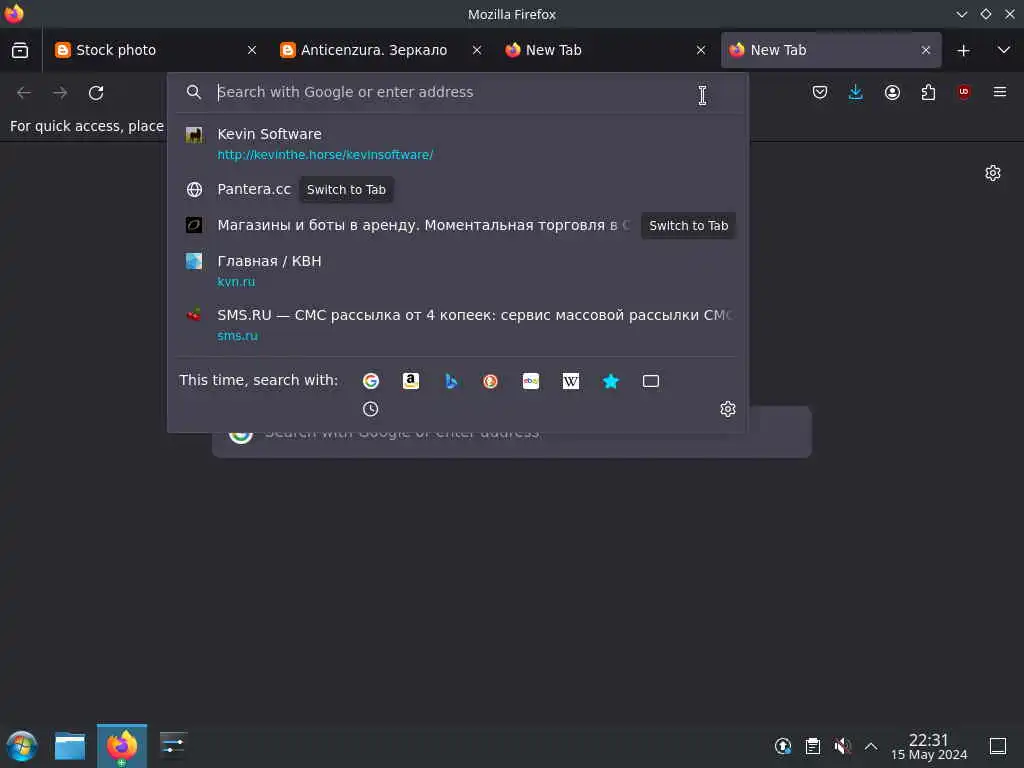Reload the current page
This screenshot has height=768, width=1024.
(x=96, y=93)
